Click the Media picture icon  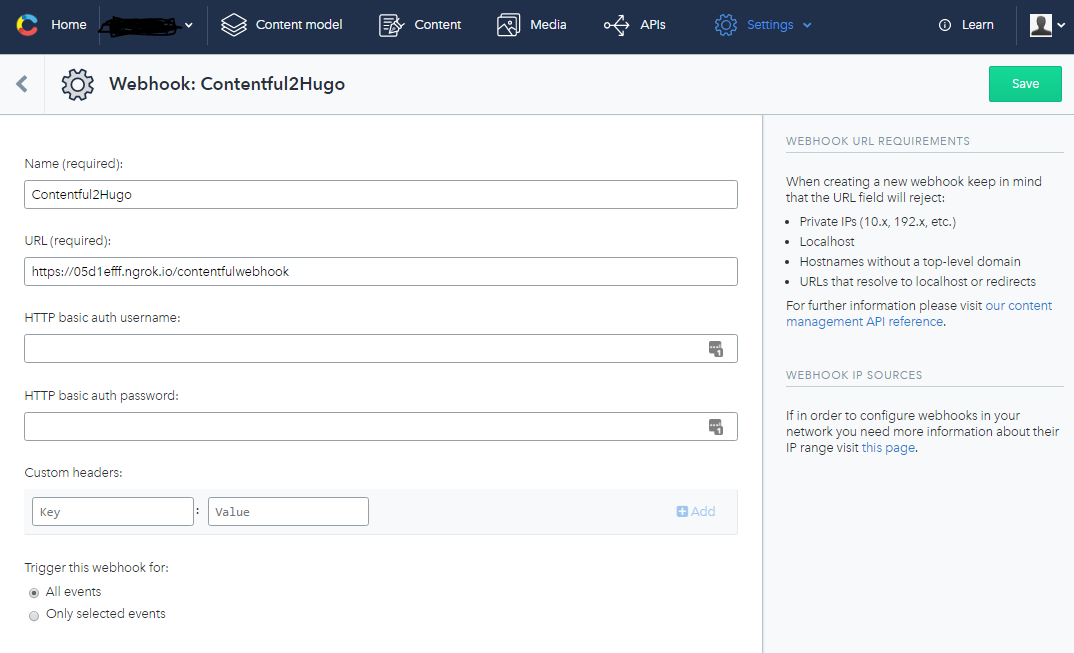click(x=508, y=25)
